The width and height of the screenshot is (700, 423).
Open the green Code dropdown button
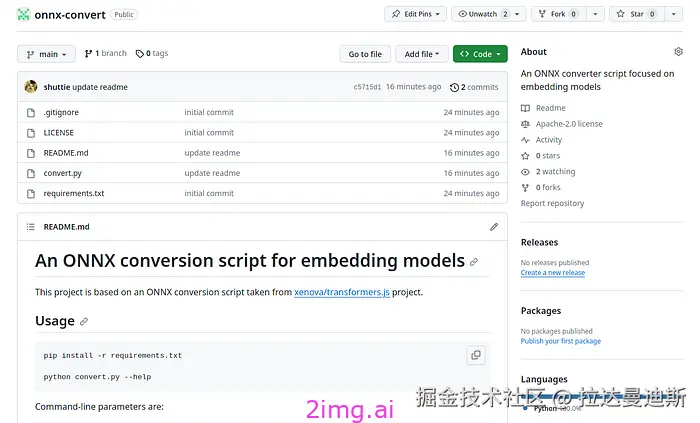coord(480,54)
